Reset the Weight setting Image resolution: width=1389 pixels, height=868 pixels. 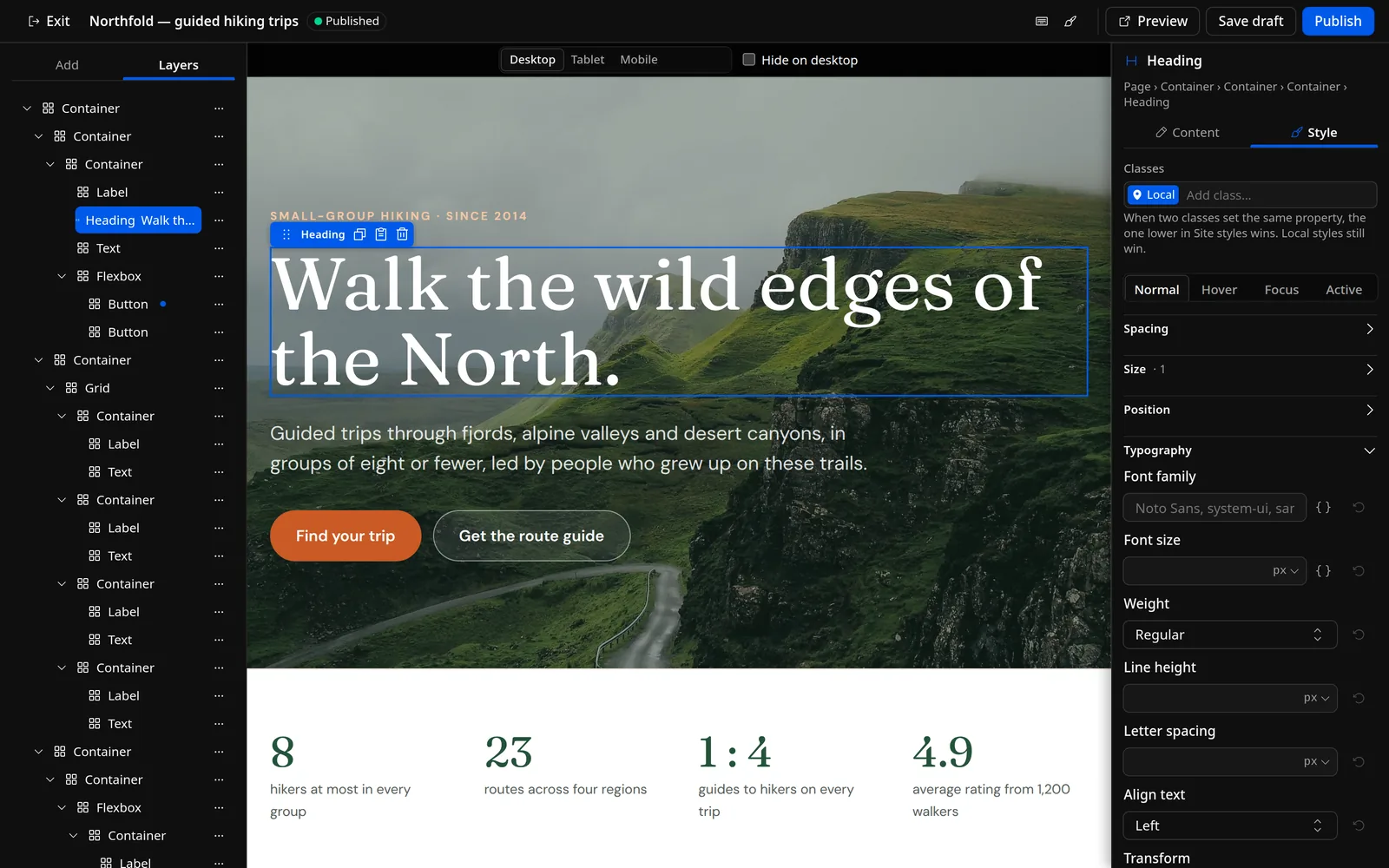pos(1359,635)
